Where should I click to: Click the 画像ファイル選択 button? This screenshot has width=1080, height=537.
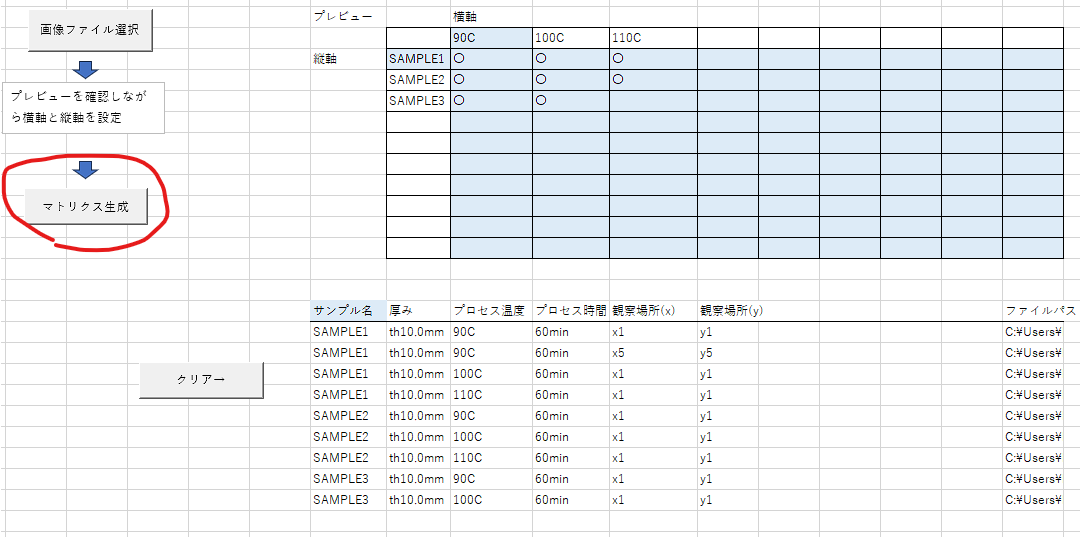pos(90,32)
